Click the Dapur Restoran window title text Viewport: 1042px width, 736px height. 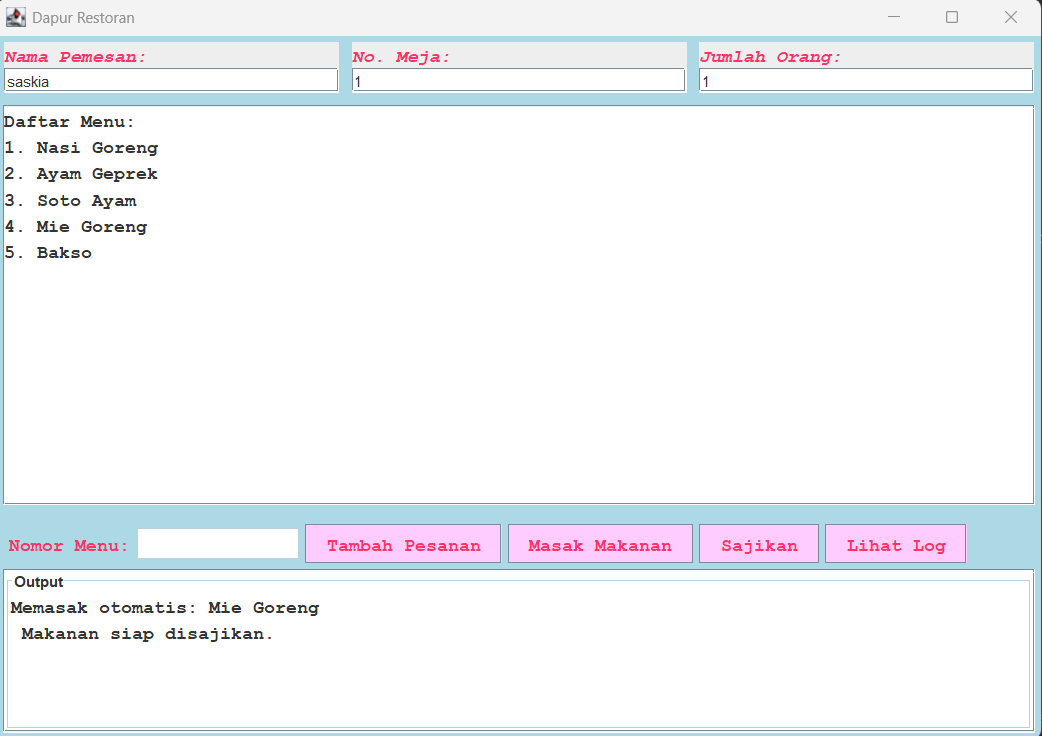tap(83, 18)
